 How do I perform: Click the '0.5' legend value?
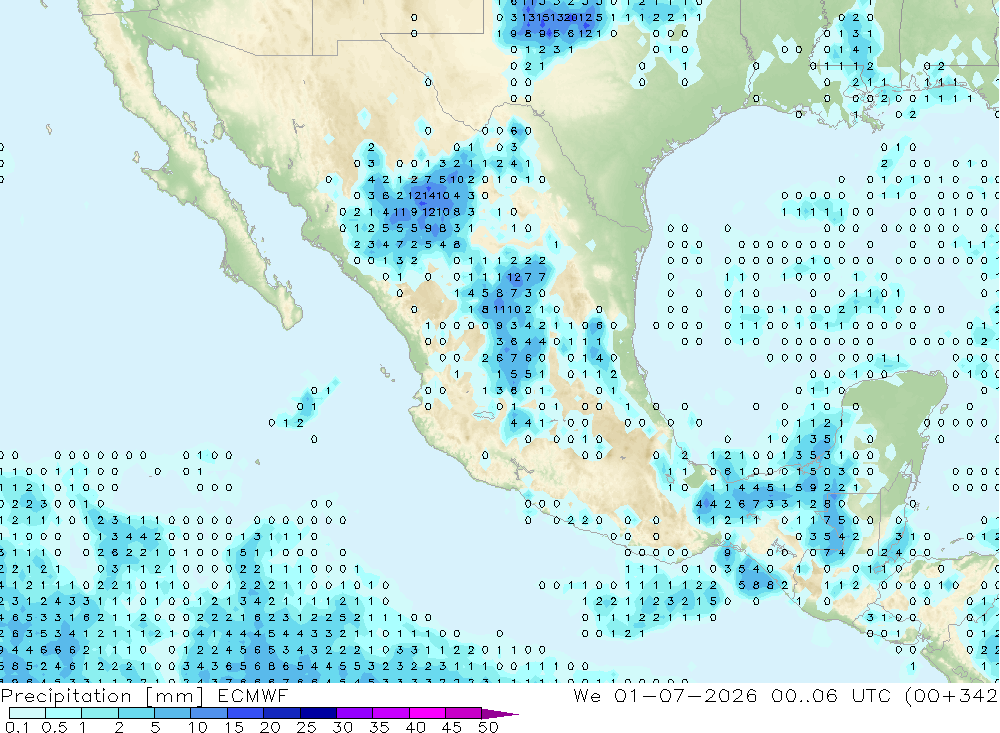click(x=54, y=727)
